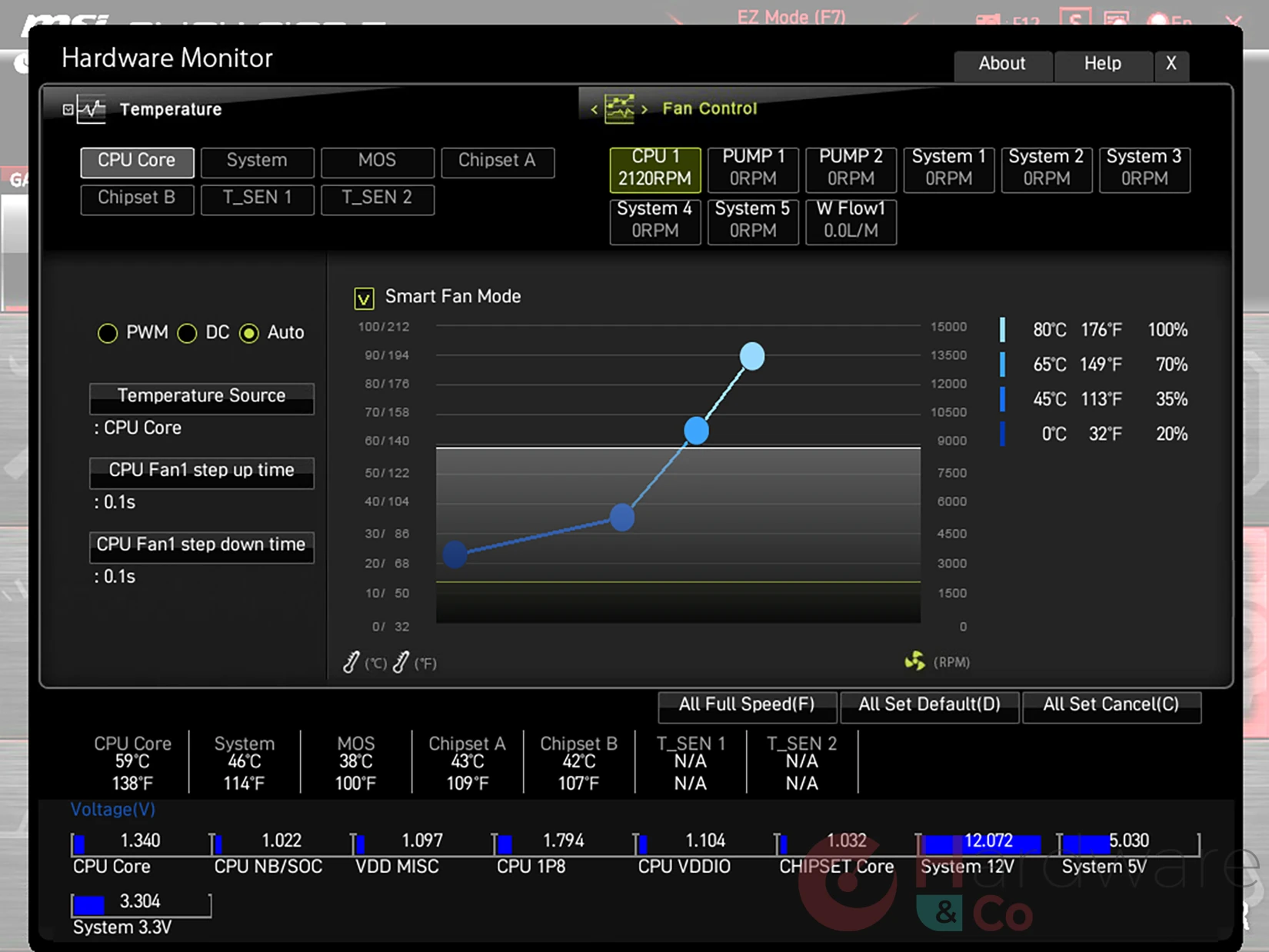Open the About page
1269x952 pixels.
(1002, 65)
